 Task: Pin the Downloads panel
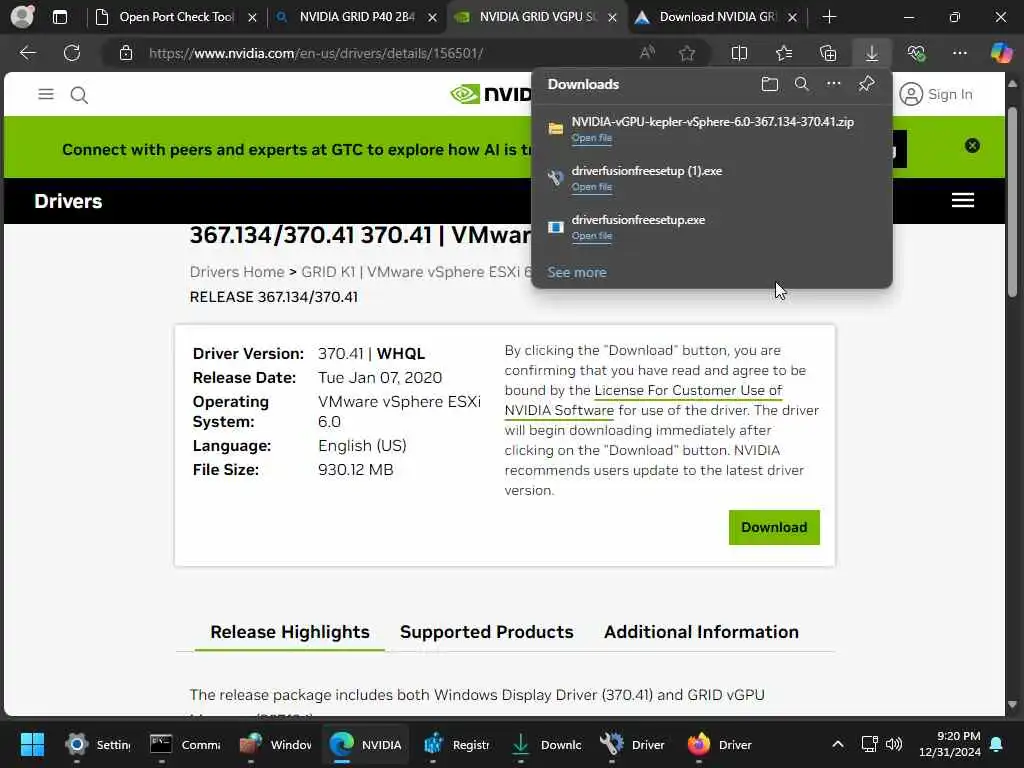click(866, 84)
